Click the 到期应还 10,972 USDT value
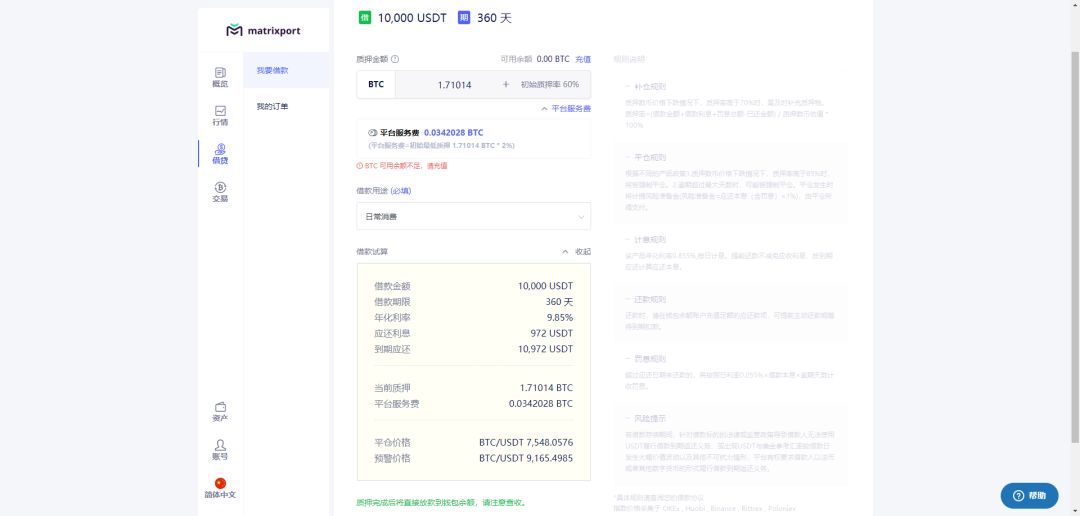1080x516 pixels. 546,349
